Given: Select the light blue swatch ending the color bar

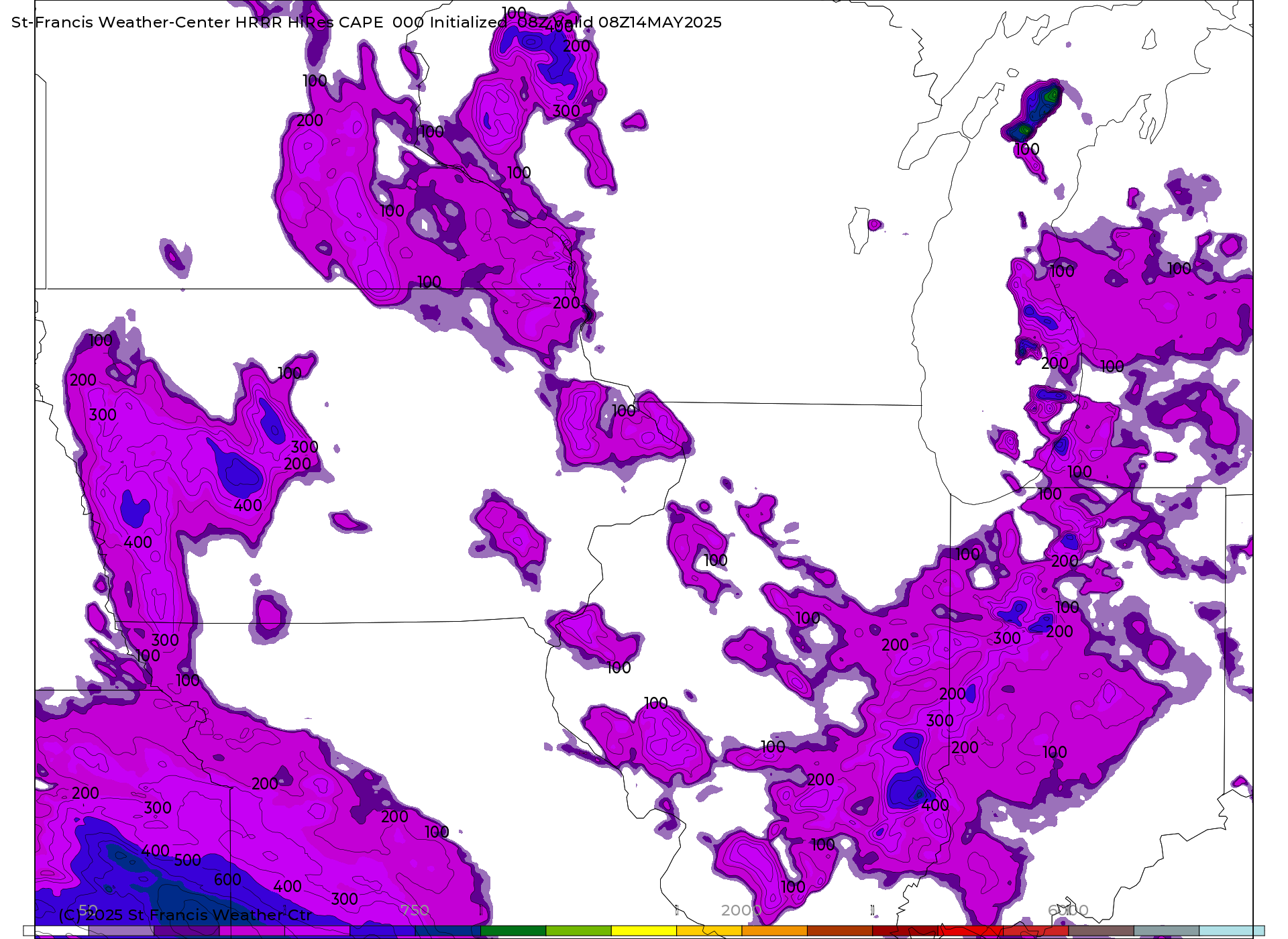Looking at the screenshot, I should pos(1232,931).
